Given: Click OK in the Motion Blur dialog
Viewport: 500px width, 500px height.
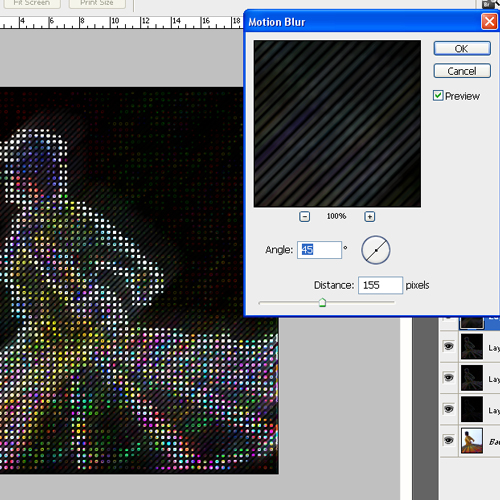Looking at the screenshot, I should pos(462,49).
